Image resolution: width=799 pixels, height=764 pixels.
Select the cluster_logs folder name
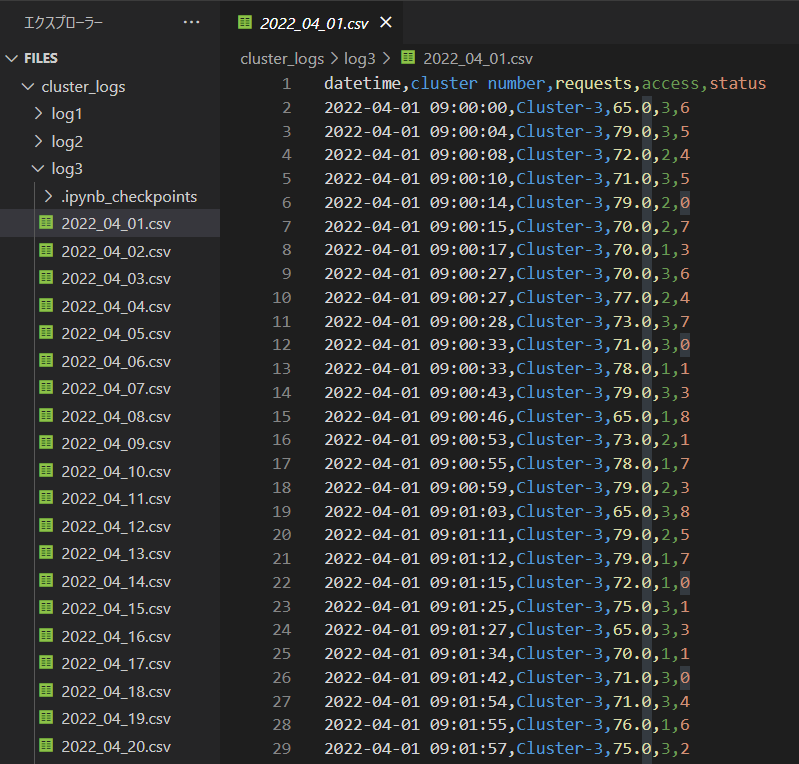(84, 87)
